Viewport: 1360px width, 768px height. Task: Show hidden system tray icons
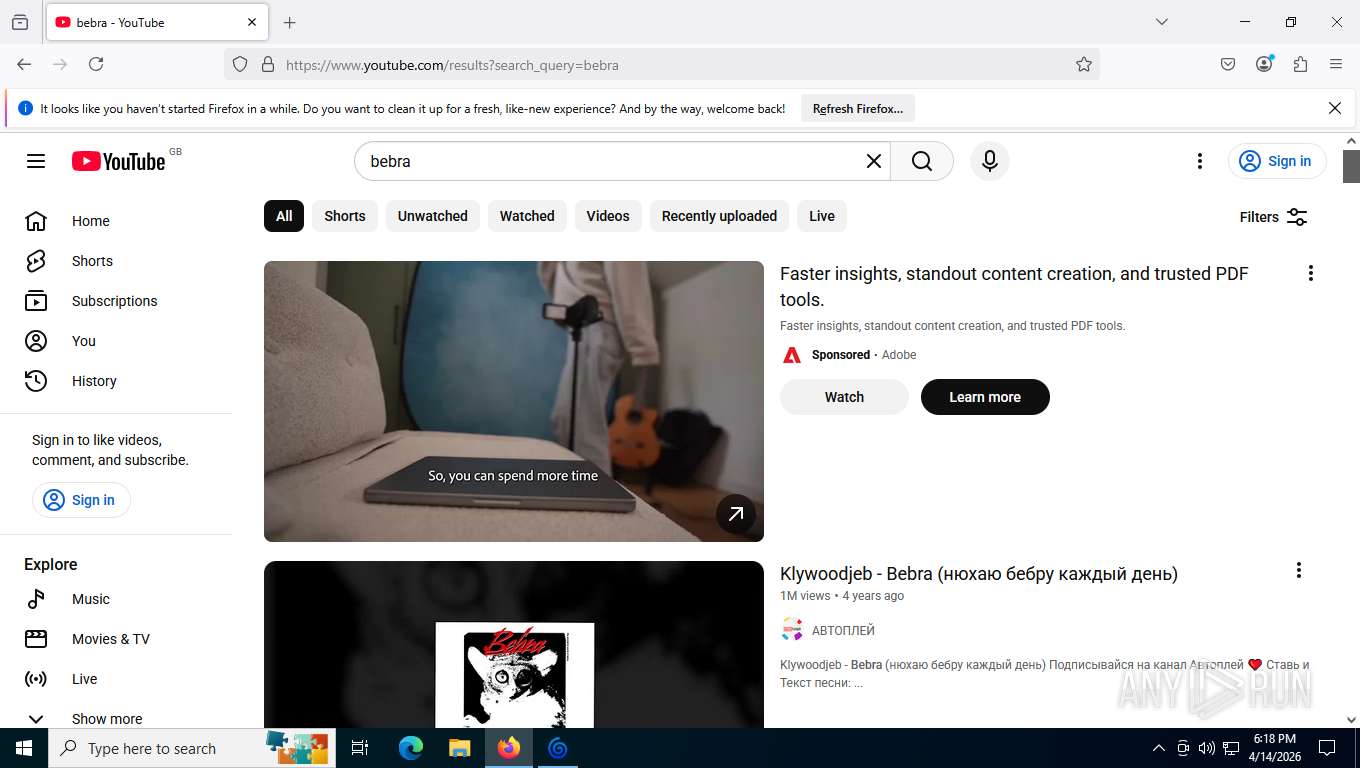tap(1159, 748)
